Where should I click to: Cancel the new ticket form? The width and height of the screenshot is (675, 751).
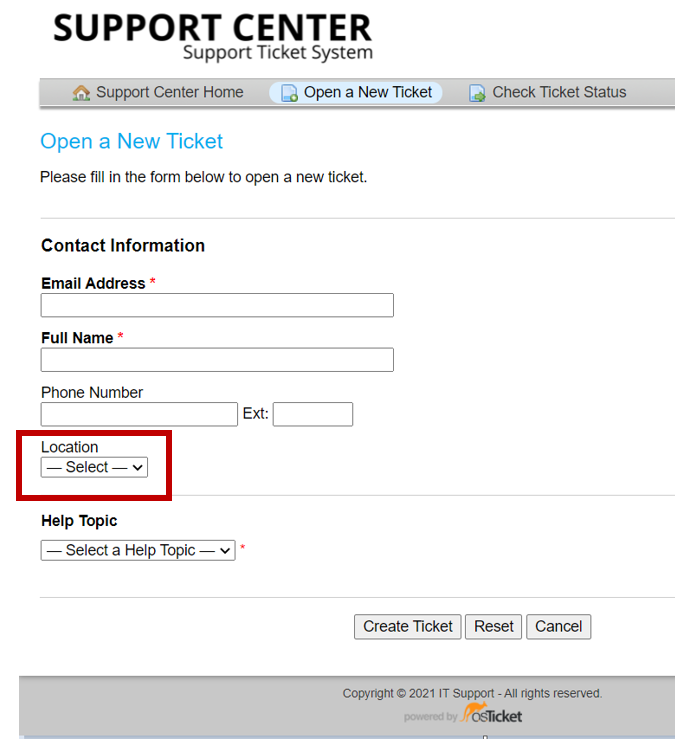point(558,626)
